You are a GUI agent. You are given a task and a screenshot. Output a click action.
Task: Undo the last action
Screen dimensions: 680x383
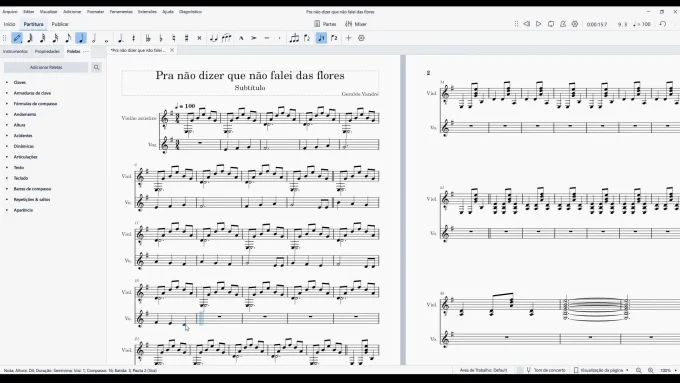coord(663,24)
